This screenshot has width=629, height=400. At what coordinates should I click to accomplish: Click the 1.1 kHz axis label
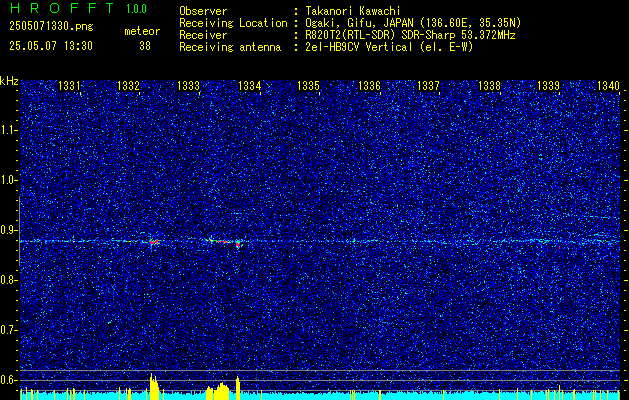click(9, 130)
